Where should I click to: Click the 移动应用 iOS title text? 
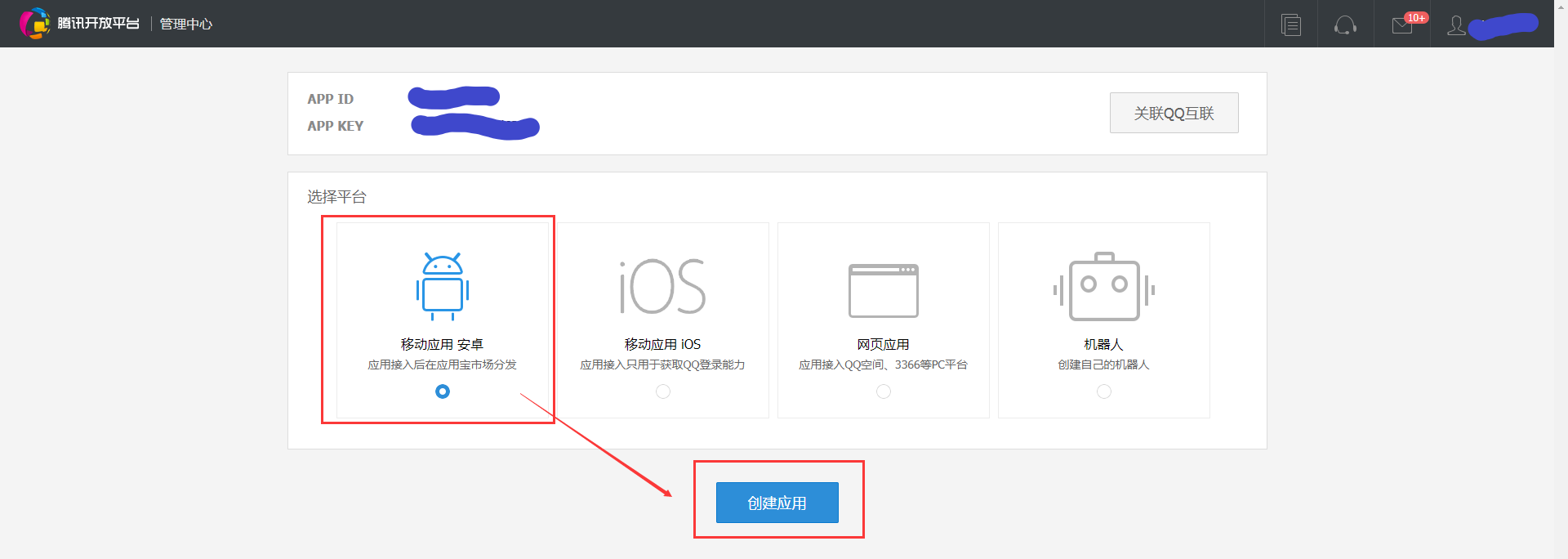(662, 345)
